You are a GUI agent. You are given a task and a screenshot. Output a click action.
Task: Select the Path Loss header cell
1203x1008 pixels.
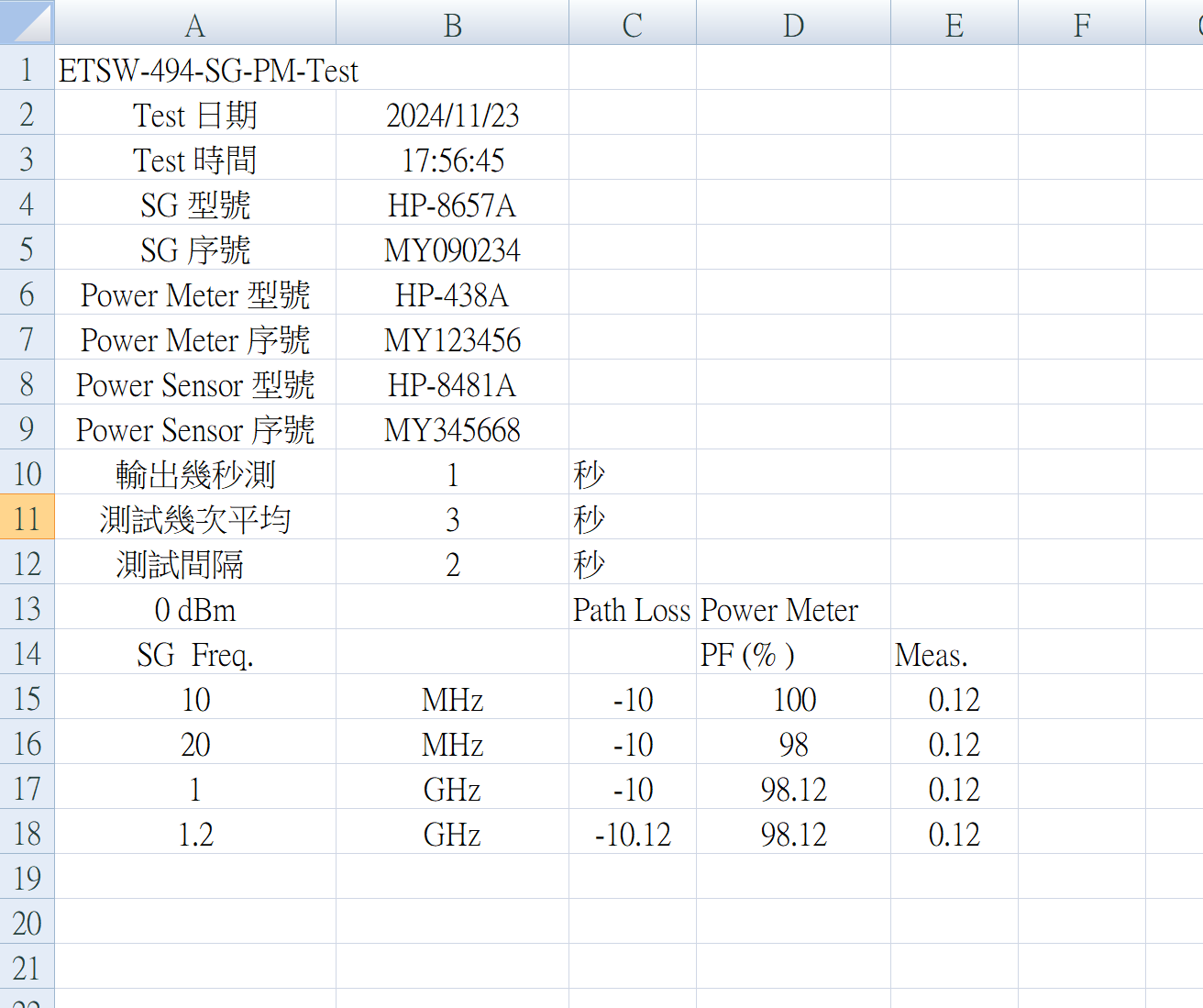click(x=632, y=610)
